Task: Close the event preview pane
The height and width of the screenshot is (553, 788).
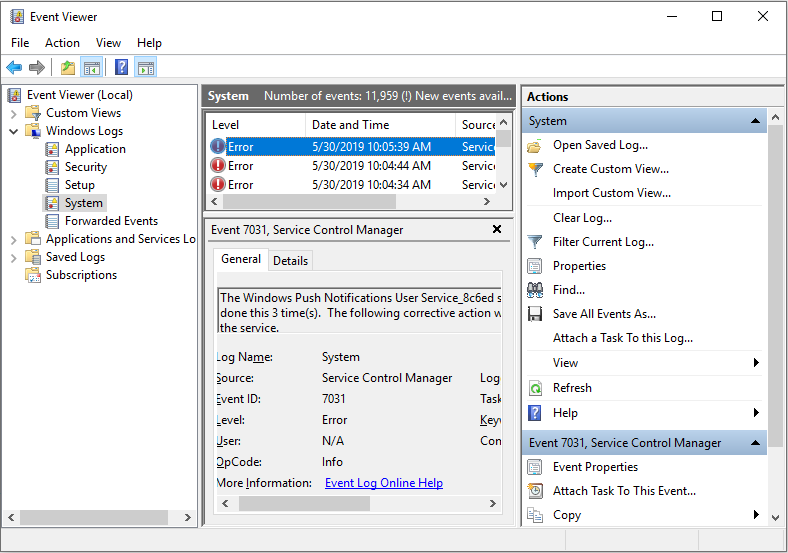Action: click(x=497, y=229)
